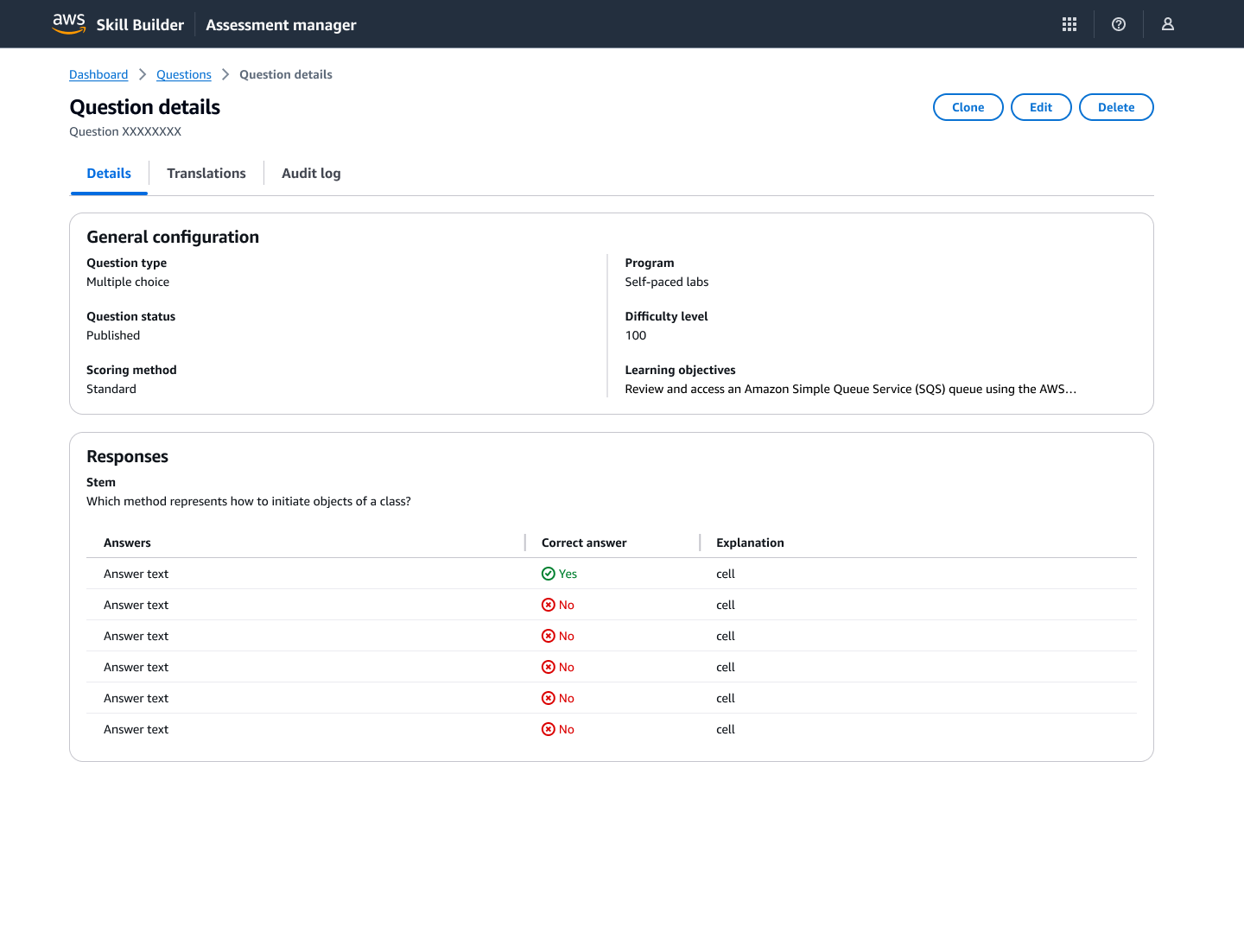Open the help question mark icon

(x=1119, y=24)
